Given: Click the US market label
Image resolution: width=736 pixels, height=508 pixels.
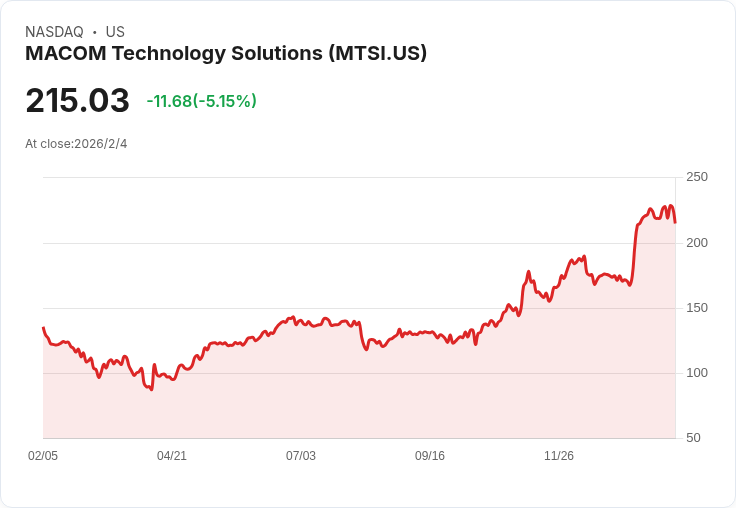Looking at the screenshot, I should [x=115, y=32].
